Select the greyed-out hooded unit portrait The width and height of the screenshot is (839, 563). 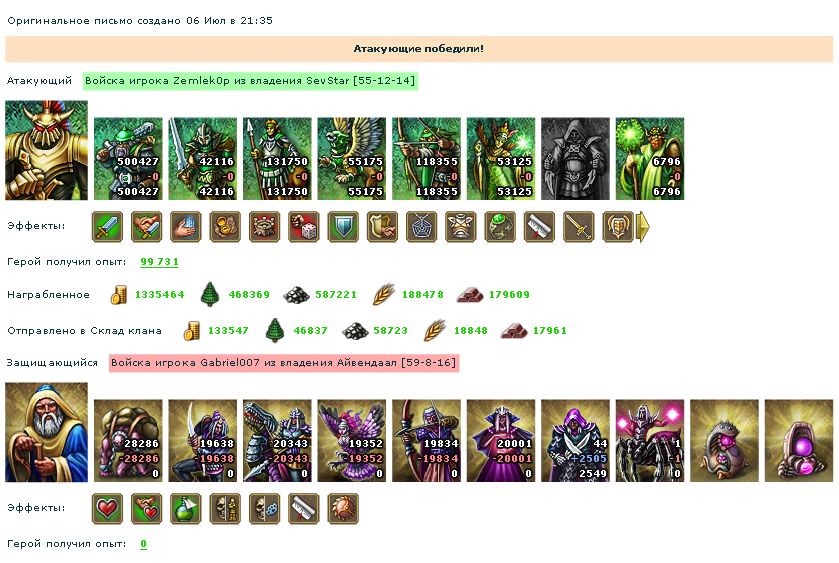(x=575, y=159)
